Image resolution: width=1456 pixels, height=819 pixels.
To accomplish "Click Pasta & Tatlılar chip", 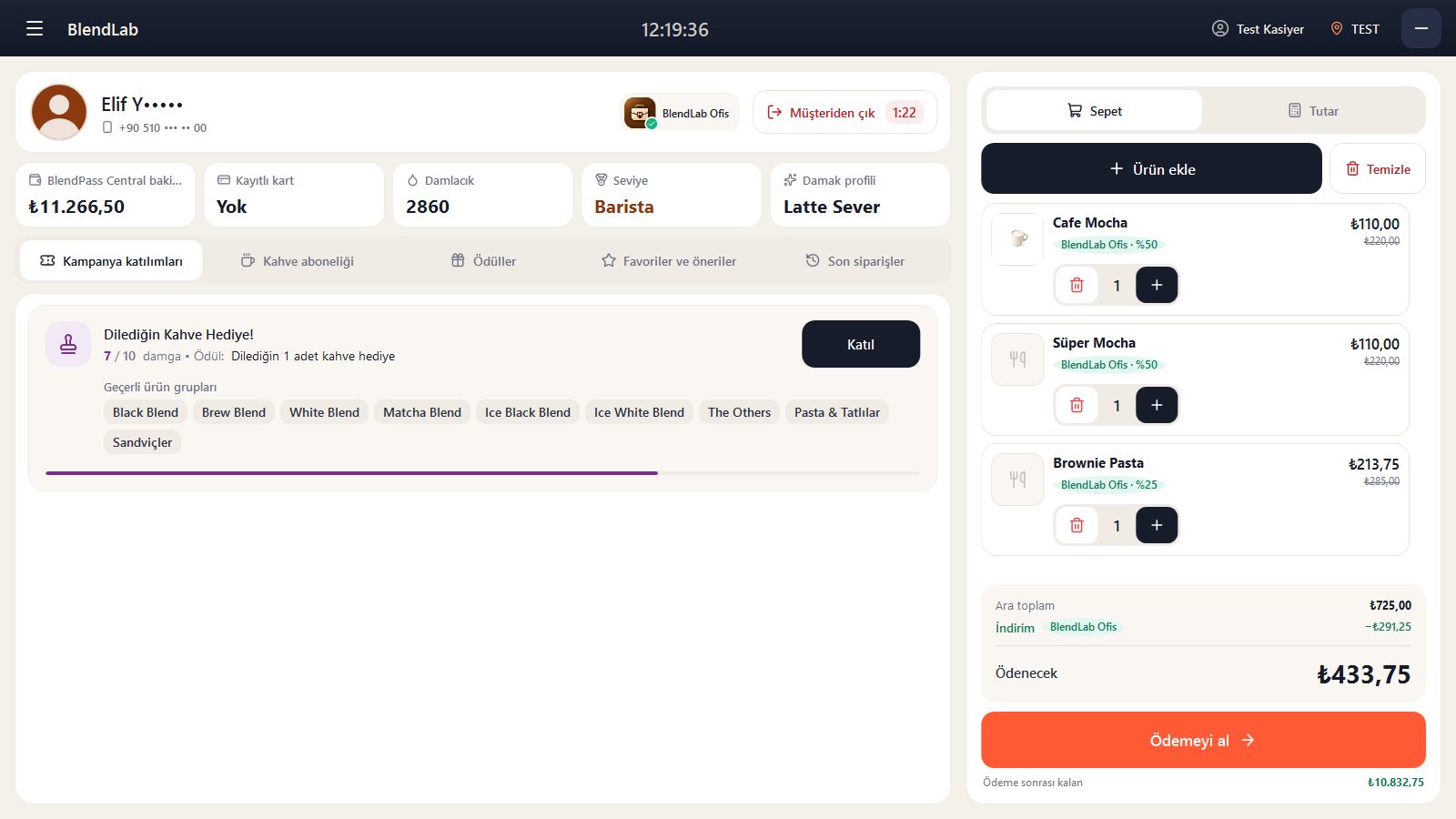I will (x=837, y=412).
